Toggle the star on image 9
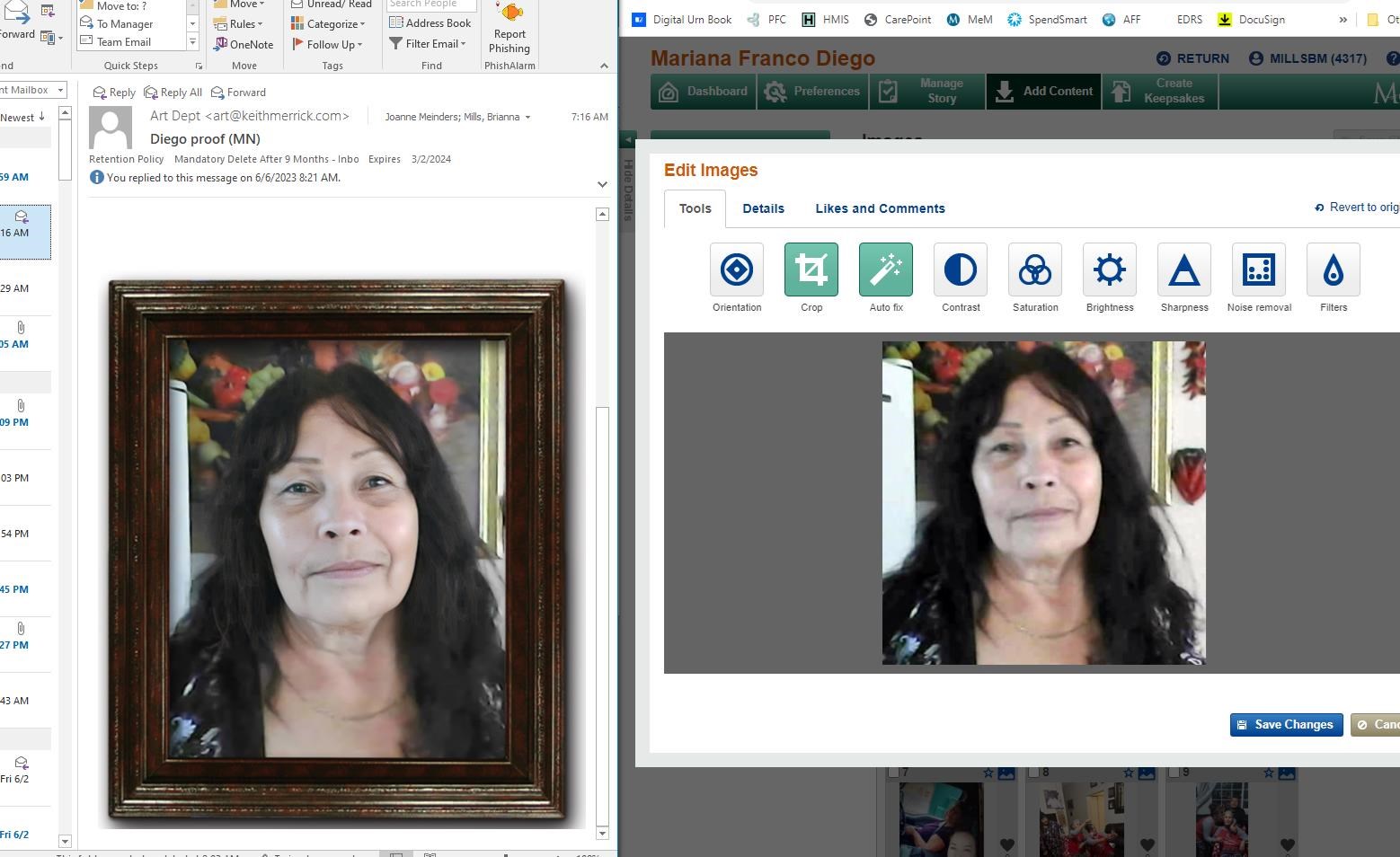Image resolution: width=1400 pixels, height=857 pixels. click(x=1269, y=772)
